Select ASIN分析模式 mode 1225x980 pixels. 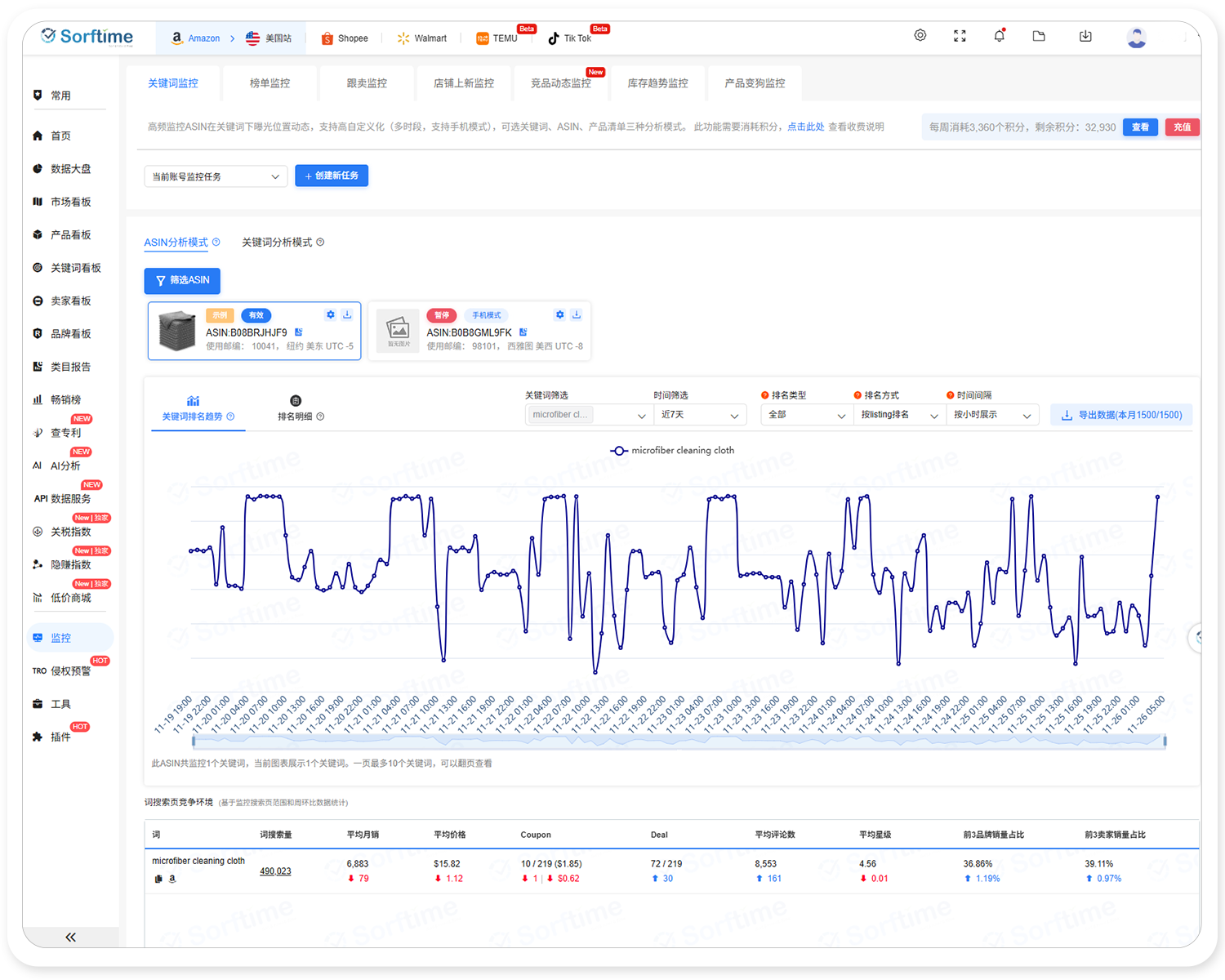pos(176,243)
